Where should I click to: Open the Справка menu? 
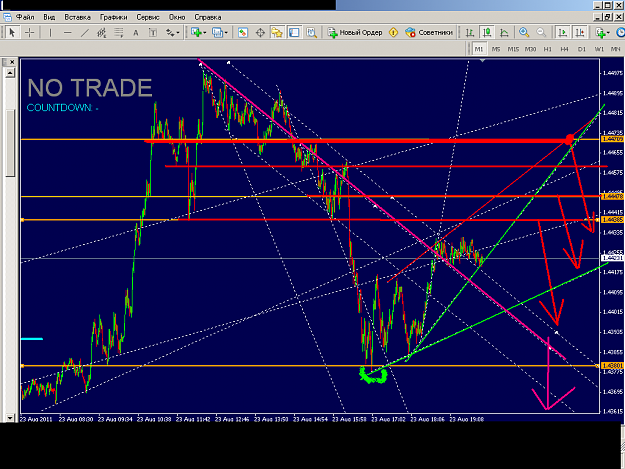click(x=208, y=17)
